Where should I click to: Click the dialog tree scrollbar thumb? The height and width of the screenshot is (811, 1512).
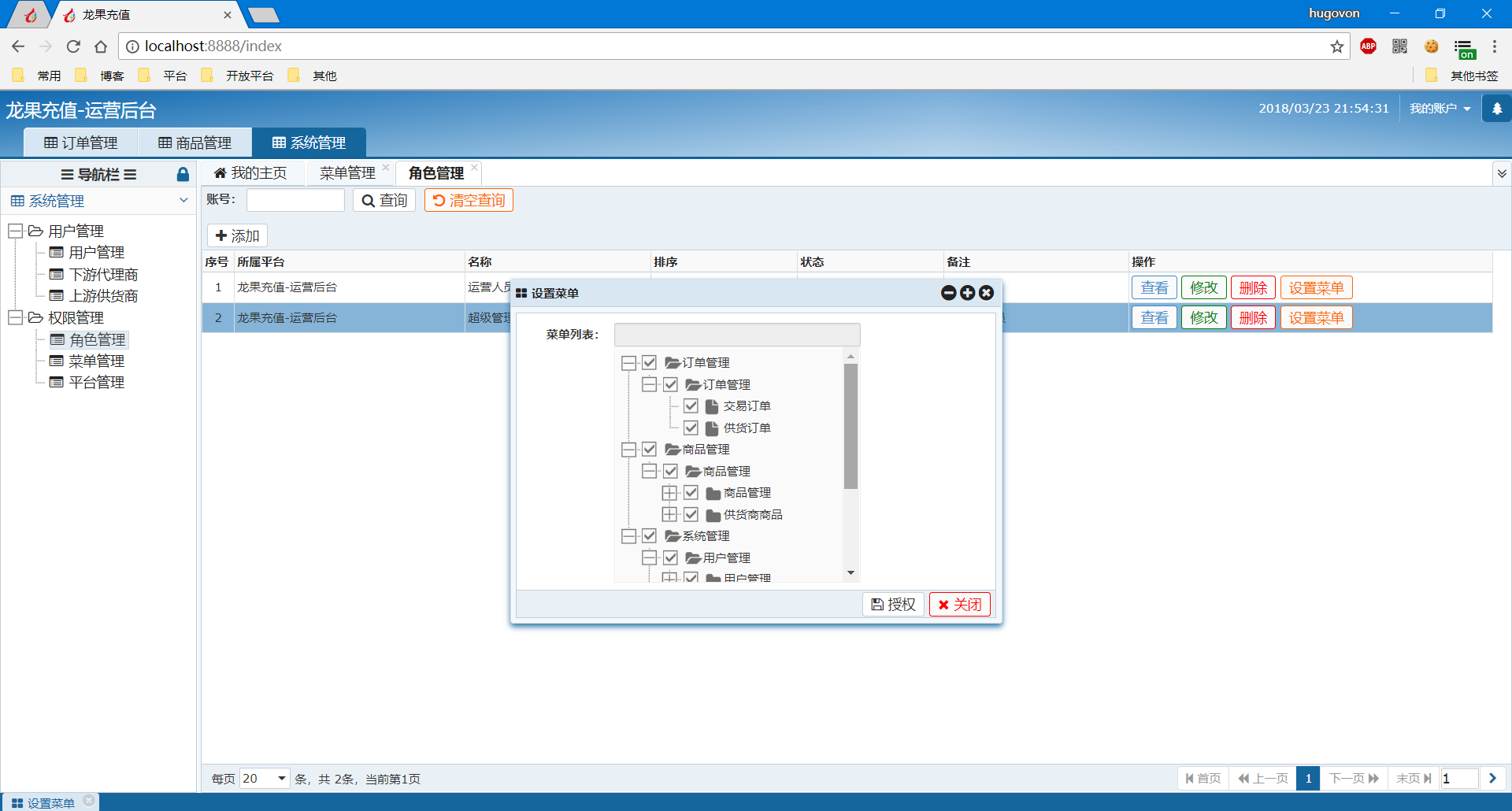(850, 426)
